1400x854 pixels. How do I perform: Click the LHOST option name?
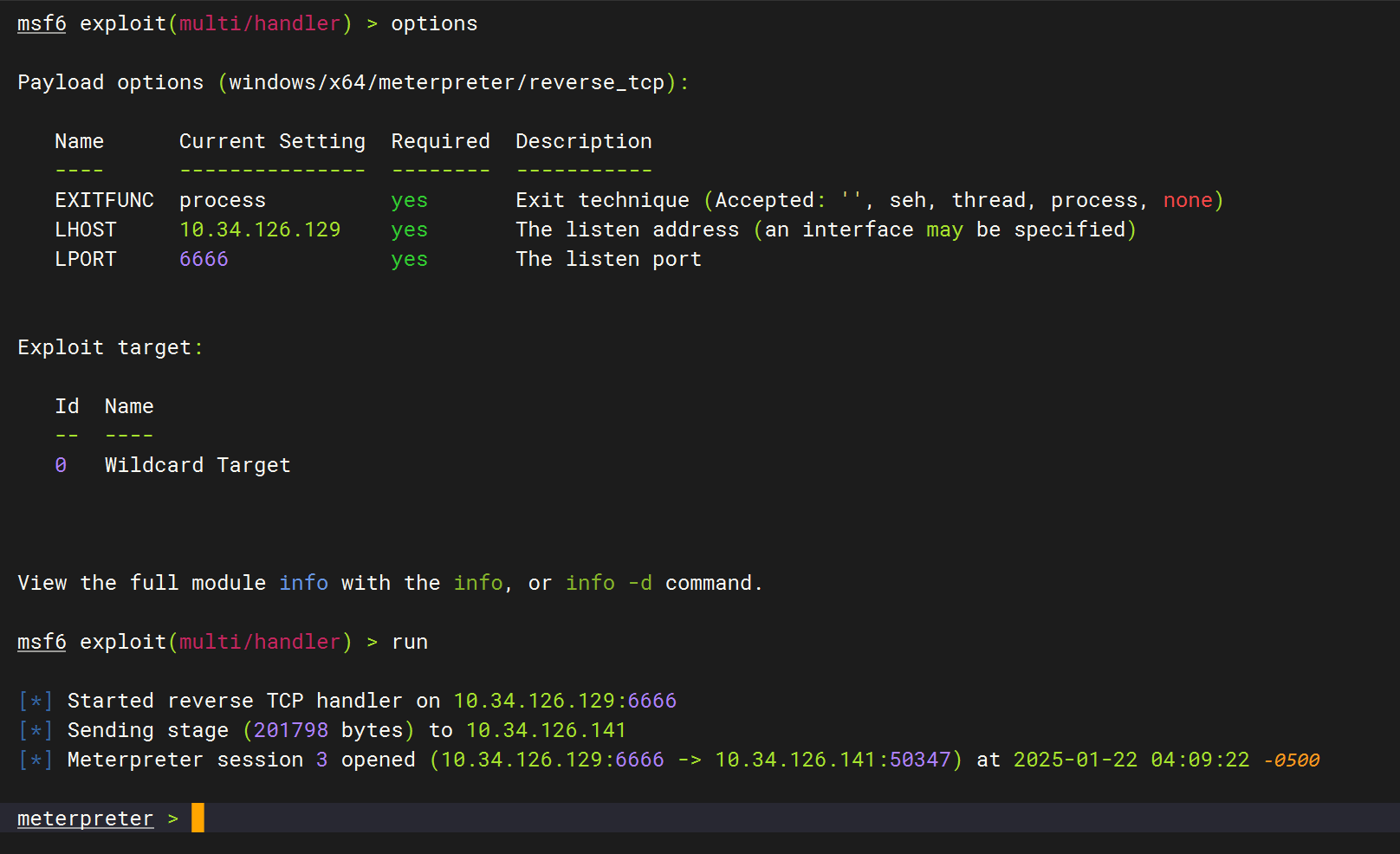[x=86, y=230]
